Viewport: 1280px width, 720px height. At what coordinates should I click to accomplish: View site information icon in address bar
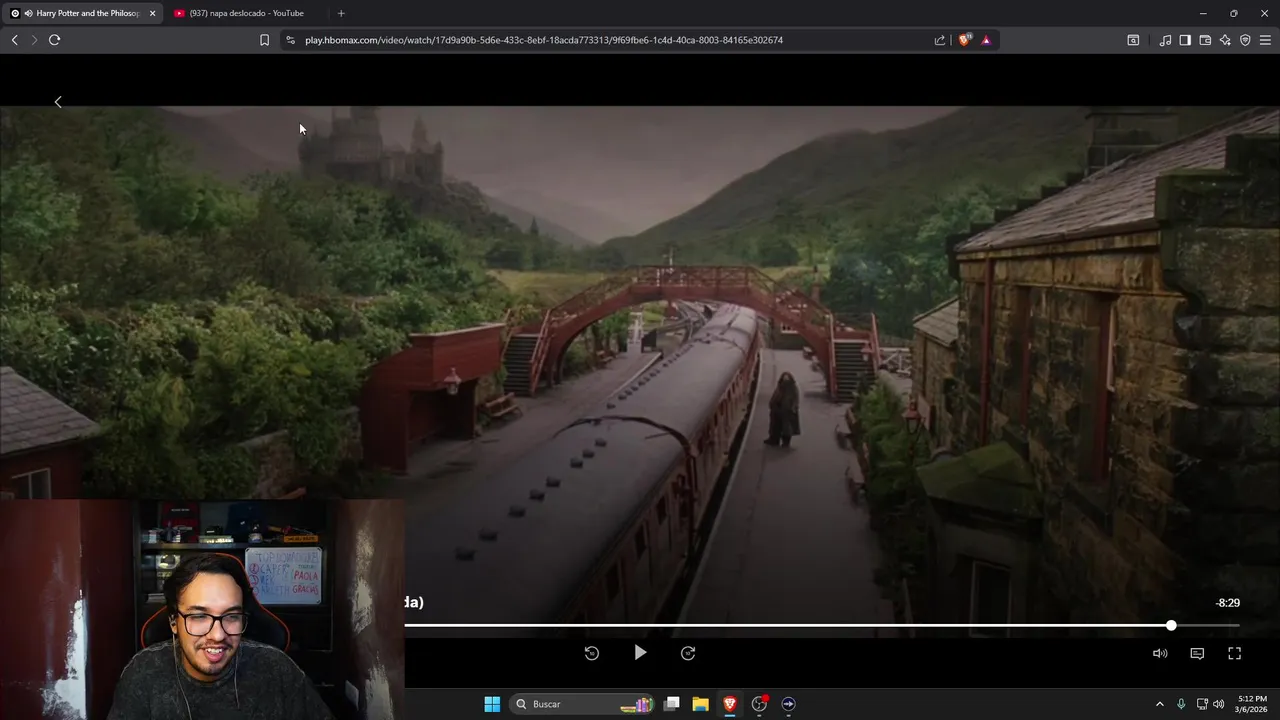click(291, 40)
